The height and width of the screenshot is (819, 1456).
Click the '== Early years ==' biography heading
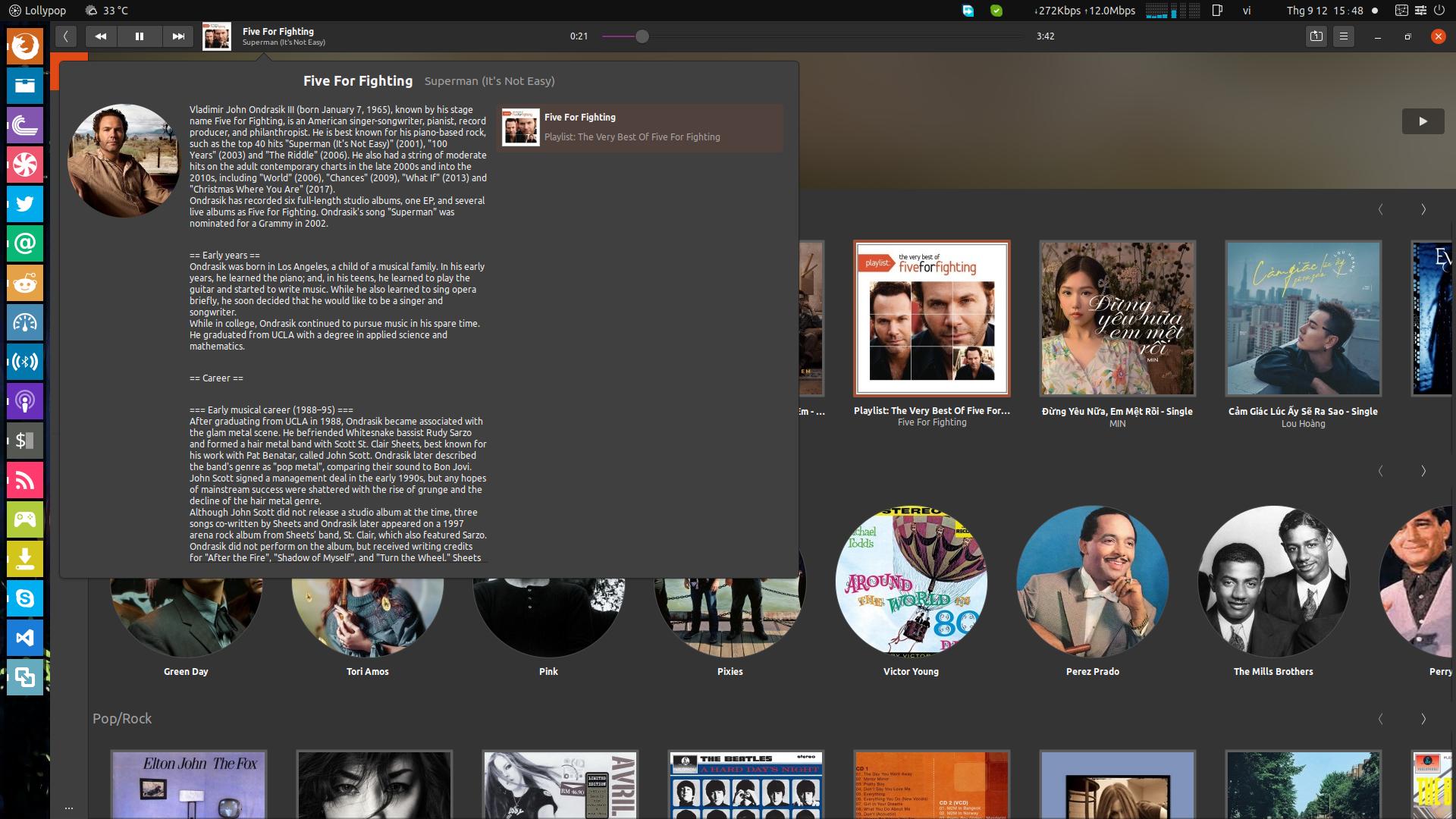click(x=224, y=256)
